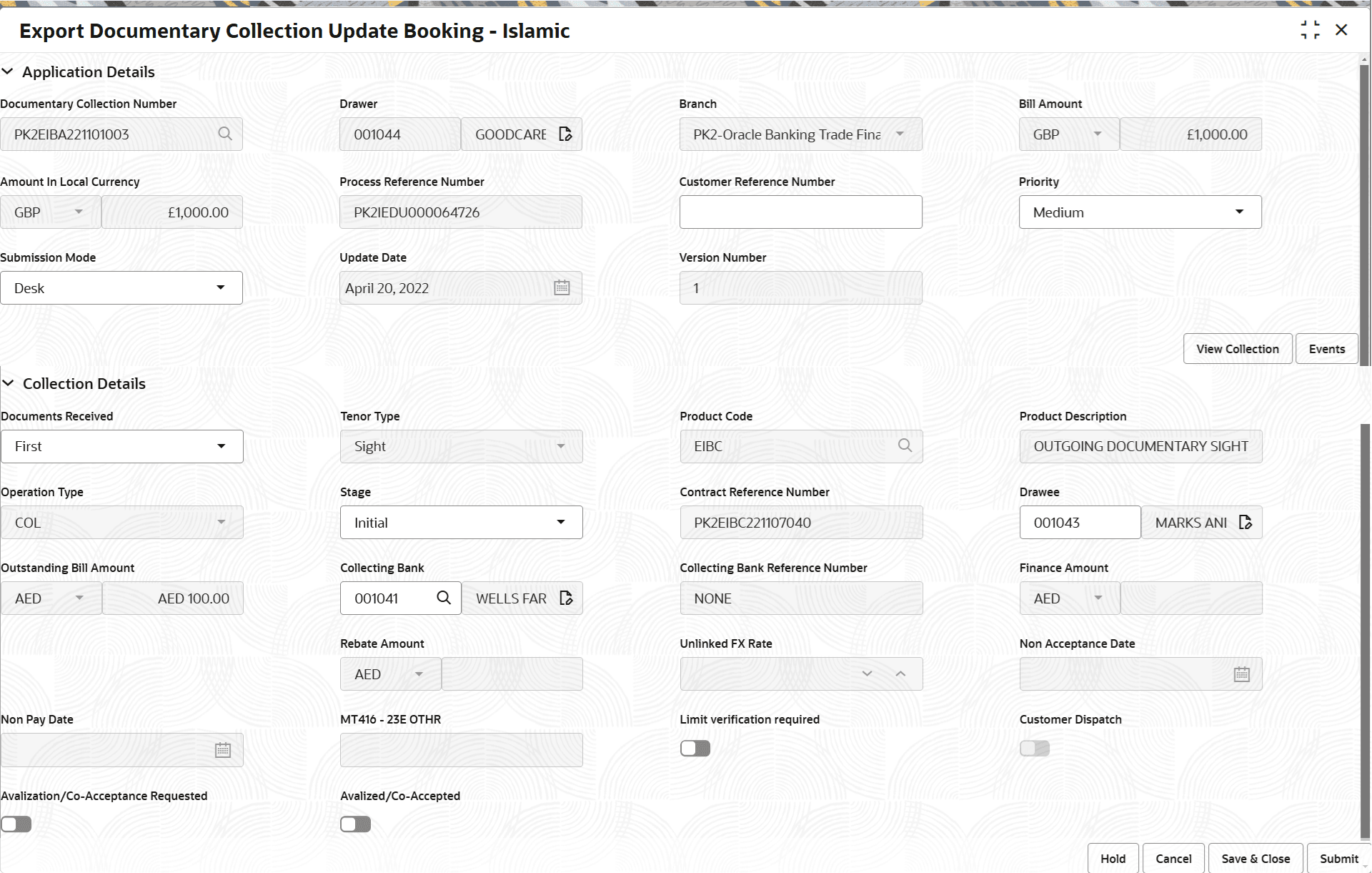Enable the Avalized/Co-Accepted toggle

point(355,824)
